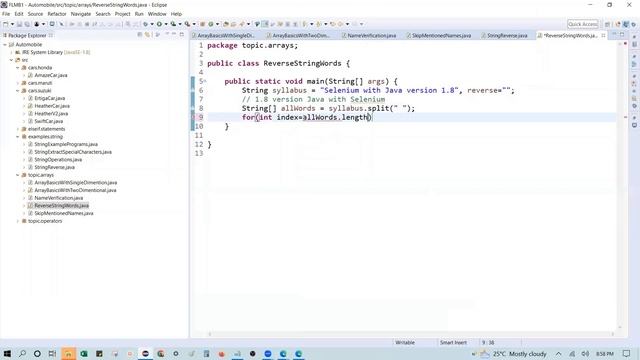Open the Run dropdown arrow beside green Run button
The width and height of the screenshot is (640, 360).
click(x=166, y=24)
